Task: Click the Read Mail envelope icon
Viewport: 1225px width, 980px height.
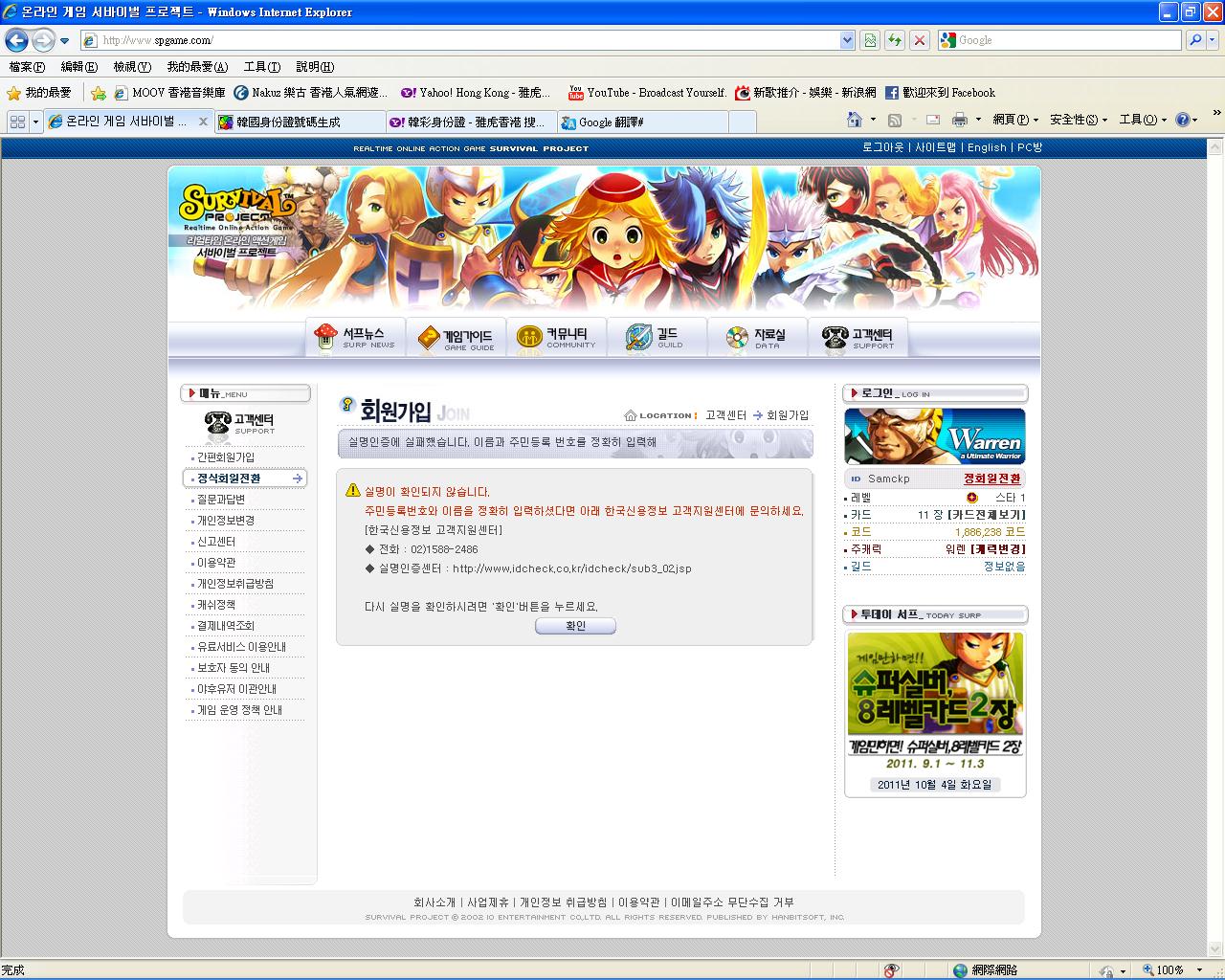Action: pyautogui.click(x=933, y=120)
